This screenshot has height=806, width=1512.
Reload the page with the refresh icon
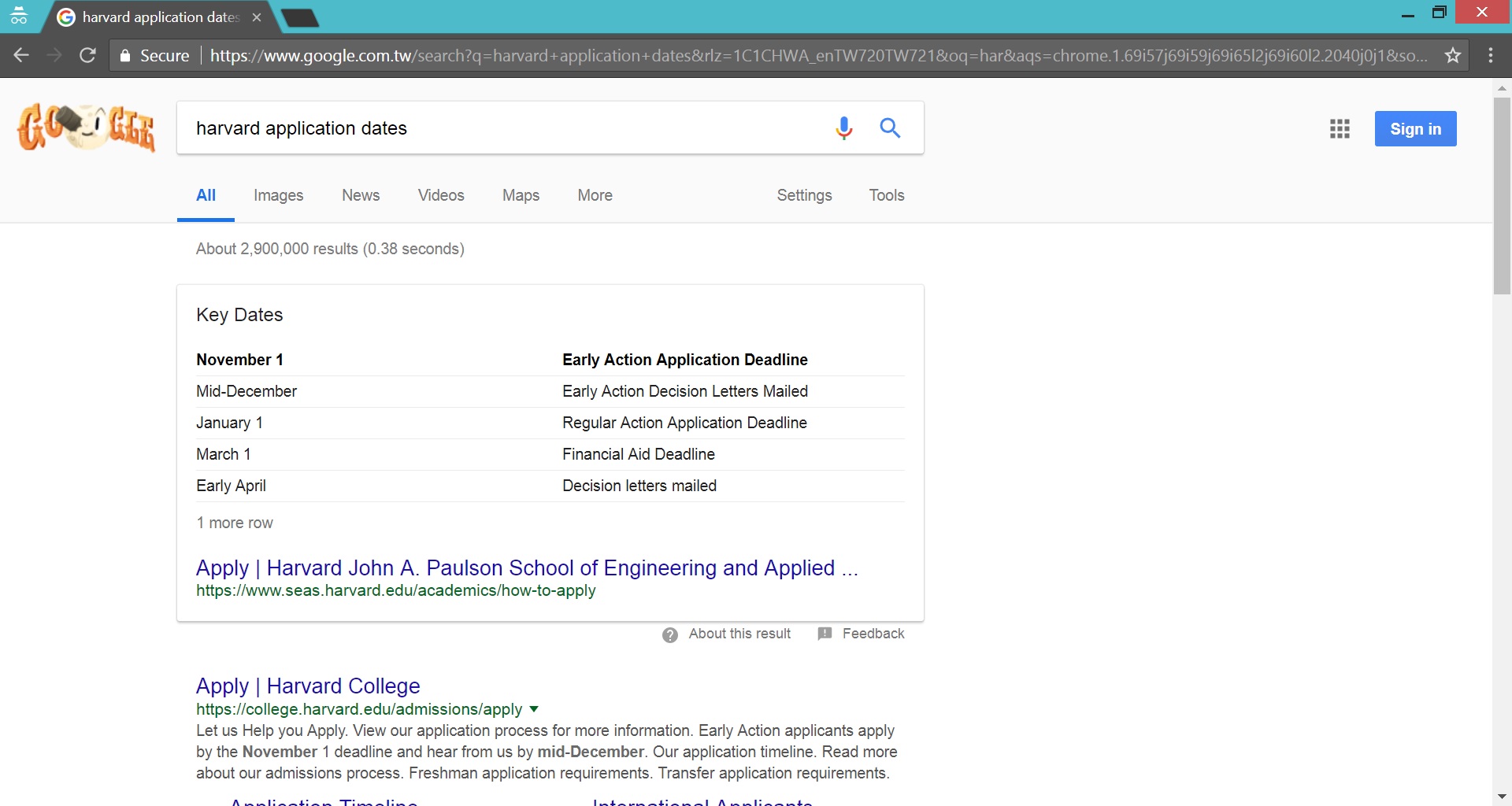click(88, 55)
